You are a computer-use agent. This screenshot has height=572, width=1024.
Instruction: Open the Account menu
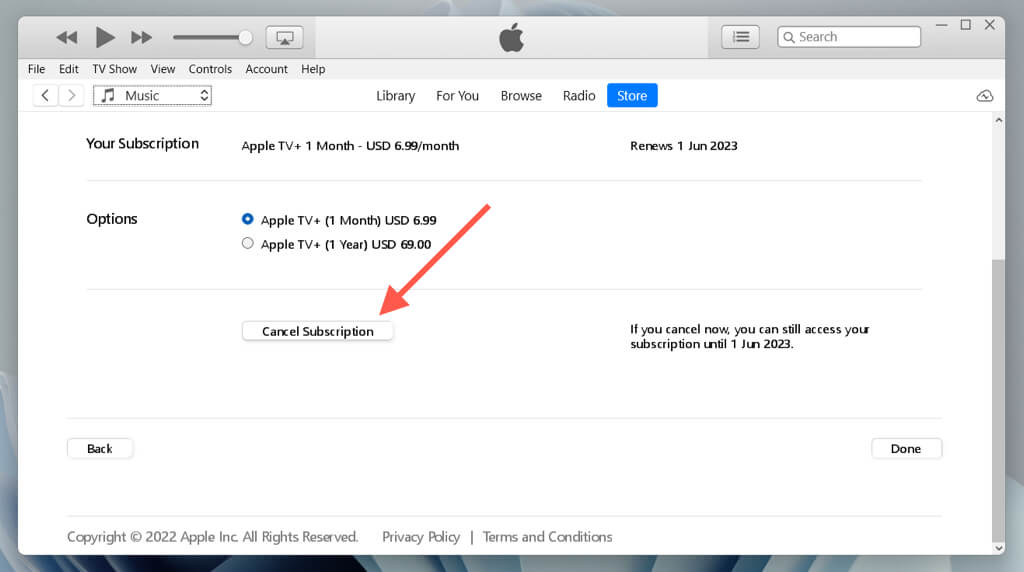[x=266, y=69]
